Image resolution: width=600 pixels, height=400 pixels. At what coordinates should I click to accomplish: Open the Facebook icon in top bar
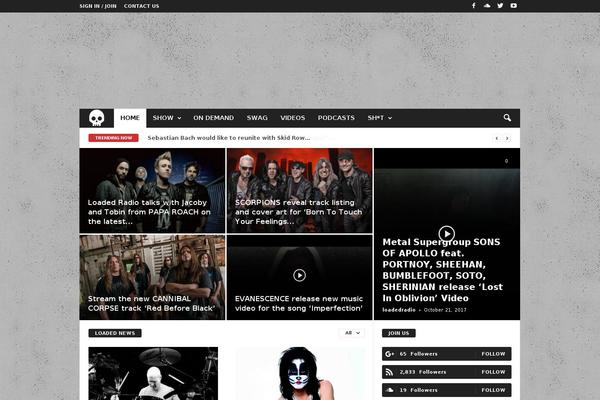click(473, 6)
